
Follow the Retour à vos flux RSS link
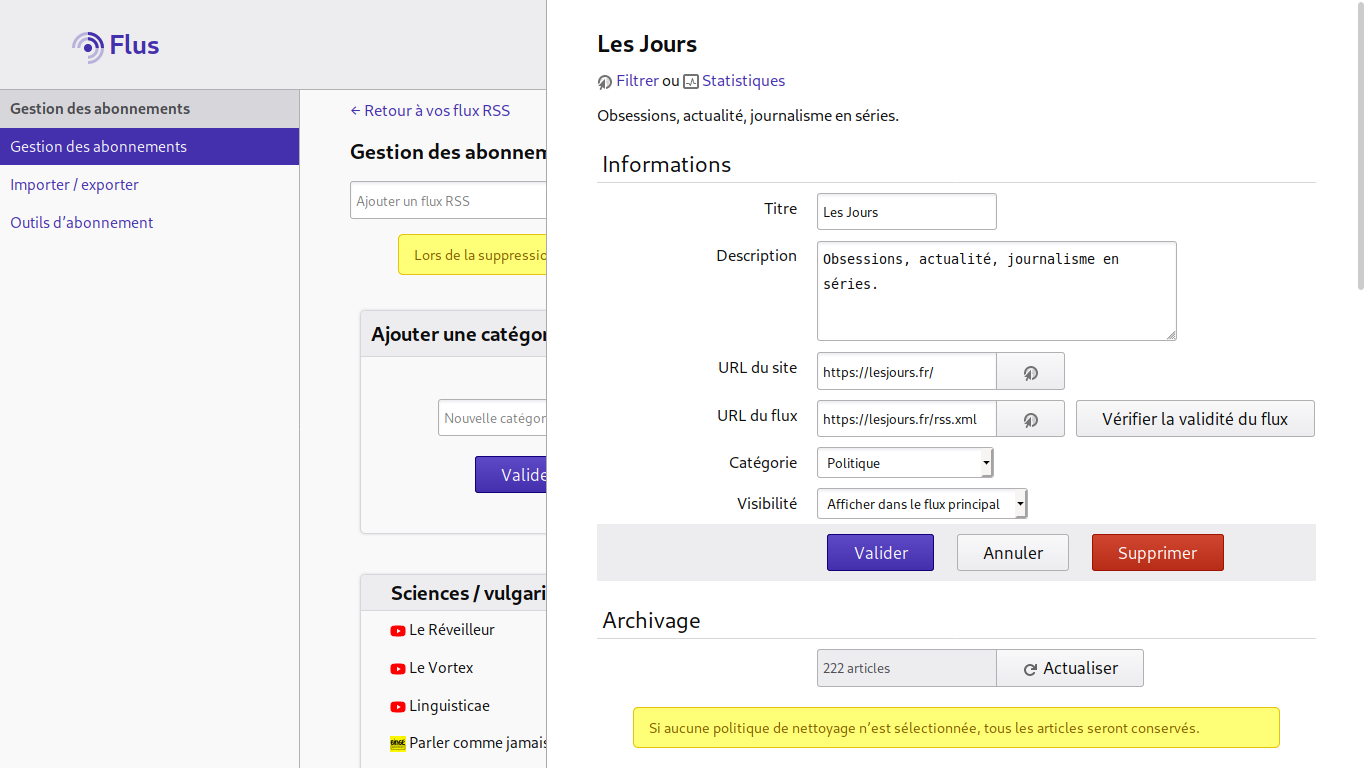click(x=430, y=110)
